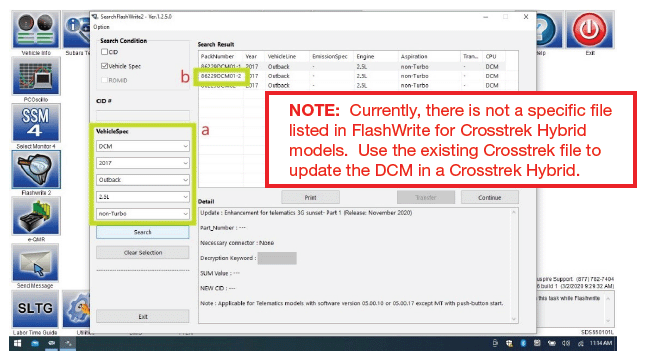This screenshot has height=360, width=646.
Task: Click the USB device tray icon
Action: click(495, 343)
